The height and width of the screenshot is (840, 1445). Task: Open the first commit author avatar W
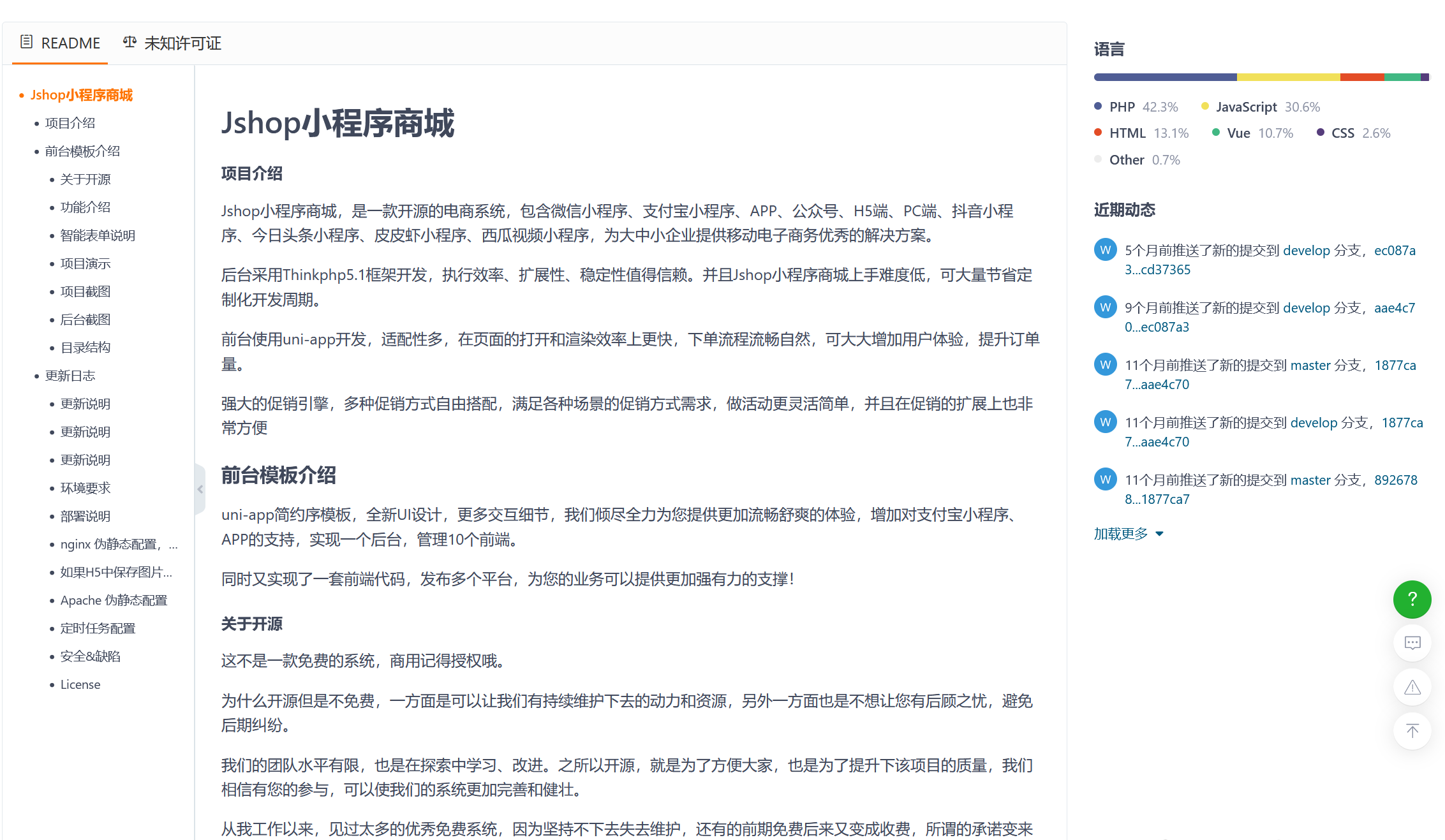pyautogui.click(x=1105, y=249)
